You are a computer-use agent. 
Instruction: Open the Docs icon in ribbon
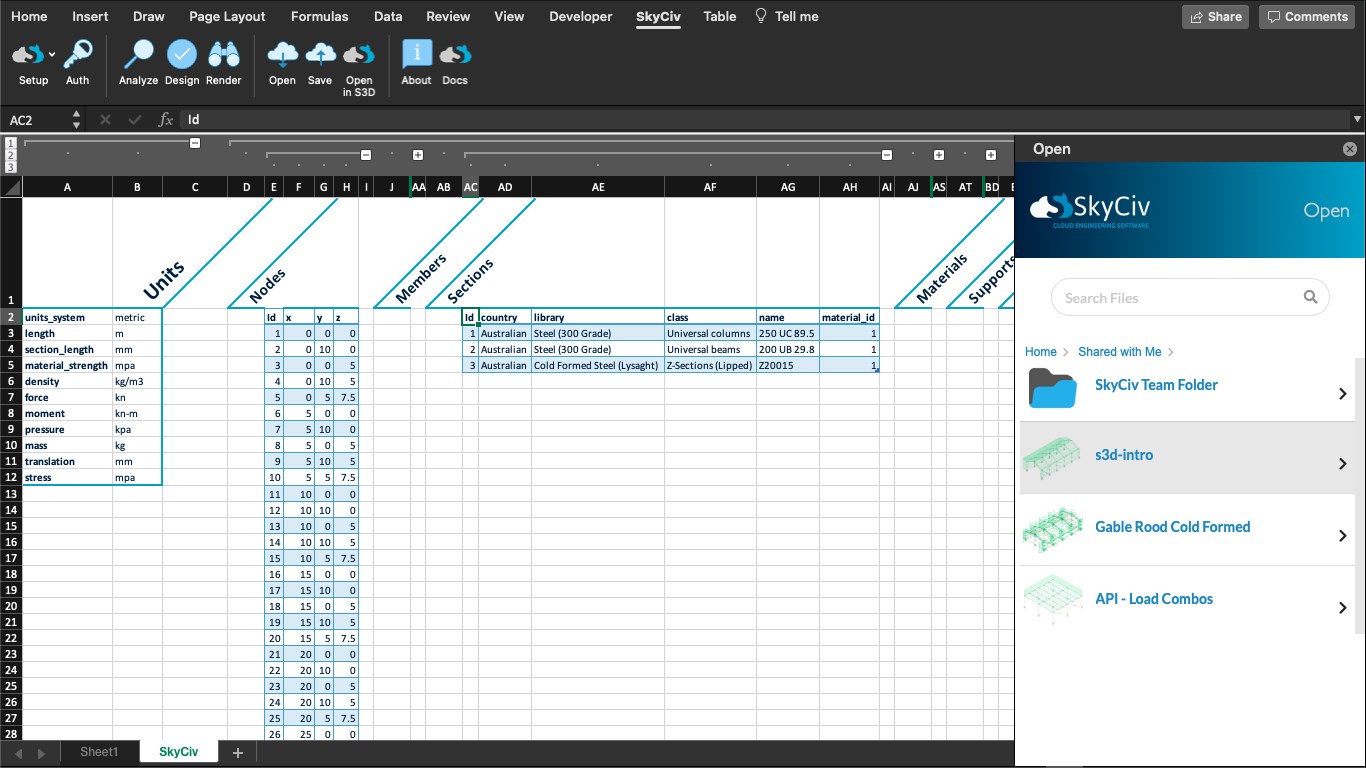455,54
